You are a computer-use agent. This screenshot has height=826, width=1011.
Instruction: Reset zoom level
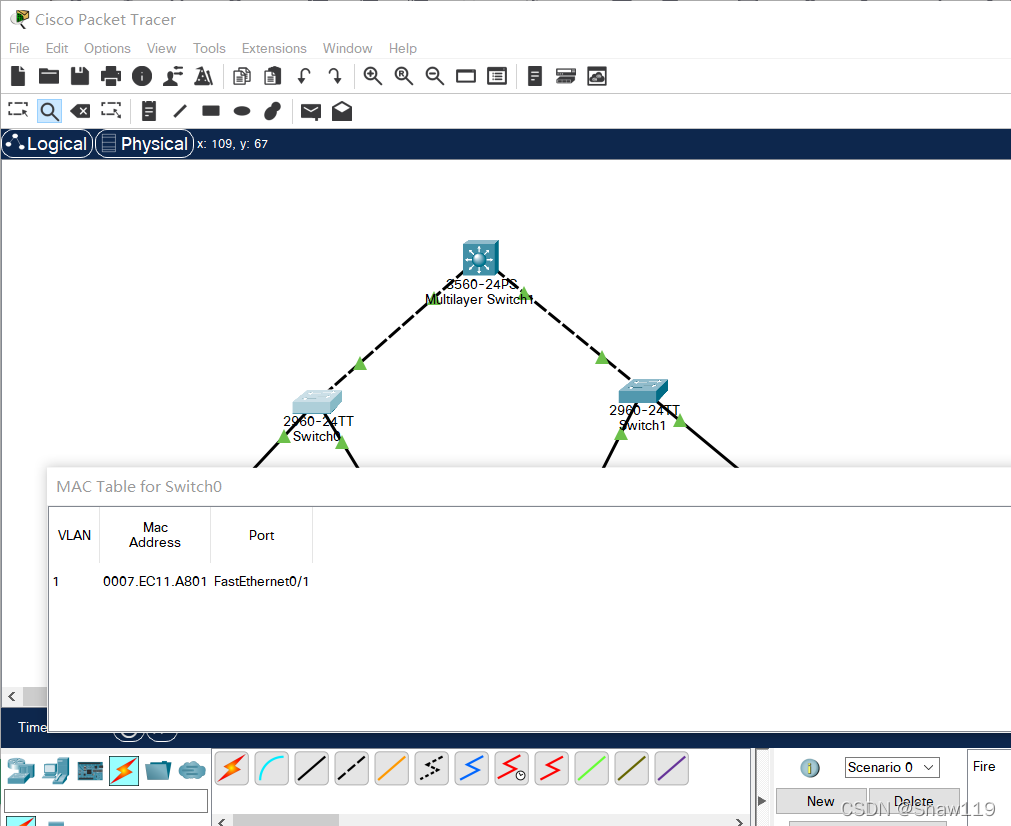coord(404,76)
